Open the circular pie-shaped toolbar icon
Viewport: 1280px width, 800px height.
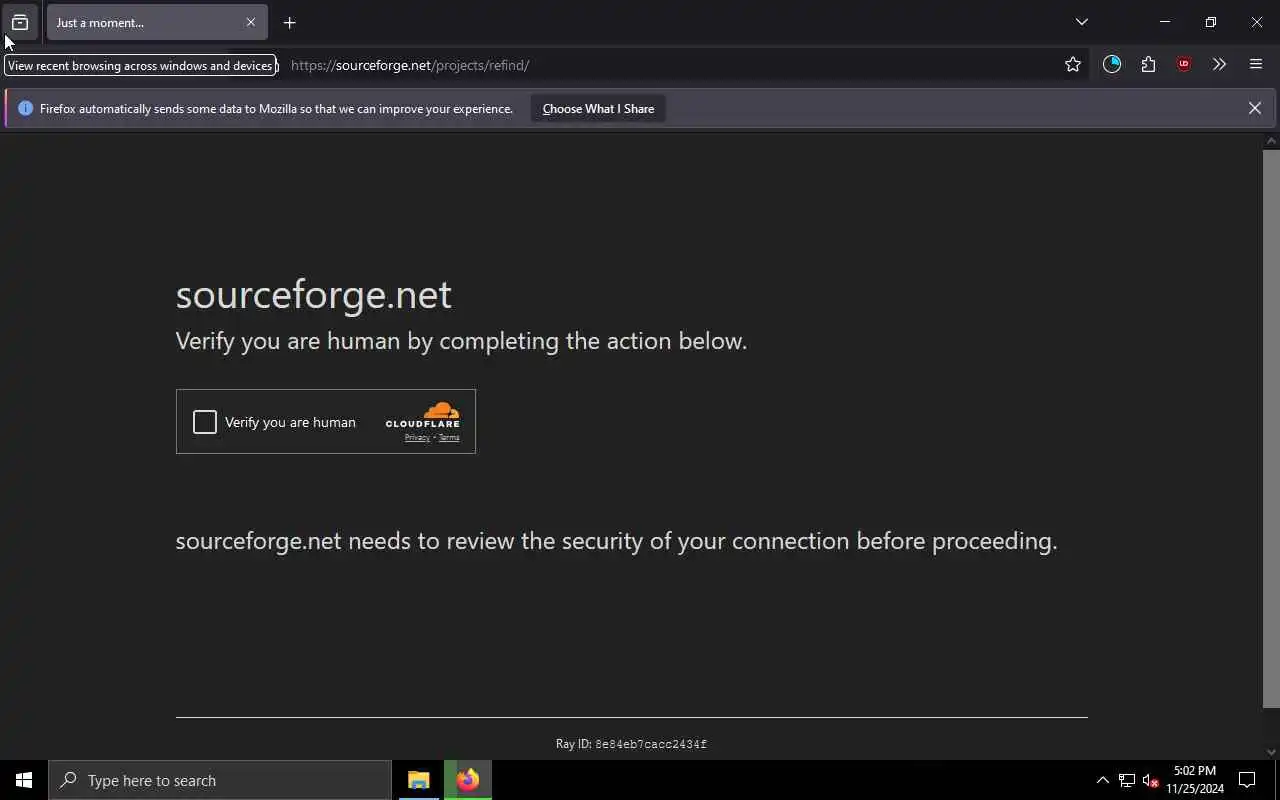pyautogui.click(x=1112, y=65)
